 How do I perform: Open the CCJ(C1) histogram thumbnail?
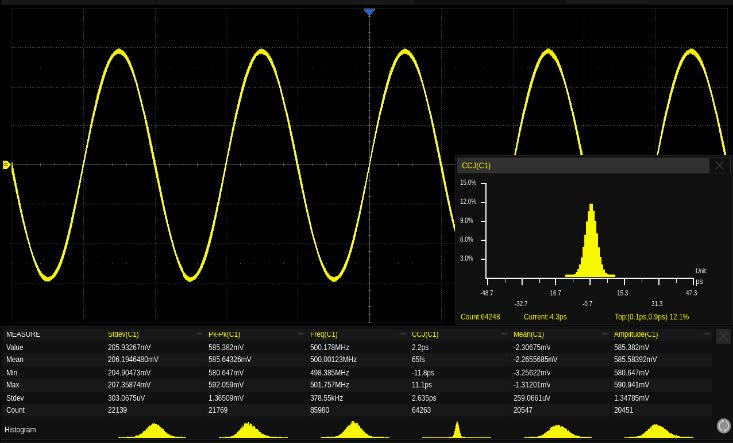point(457,430)
